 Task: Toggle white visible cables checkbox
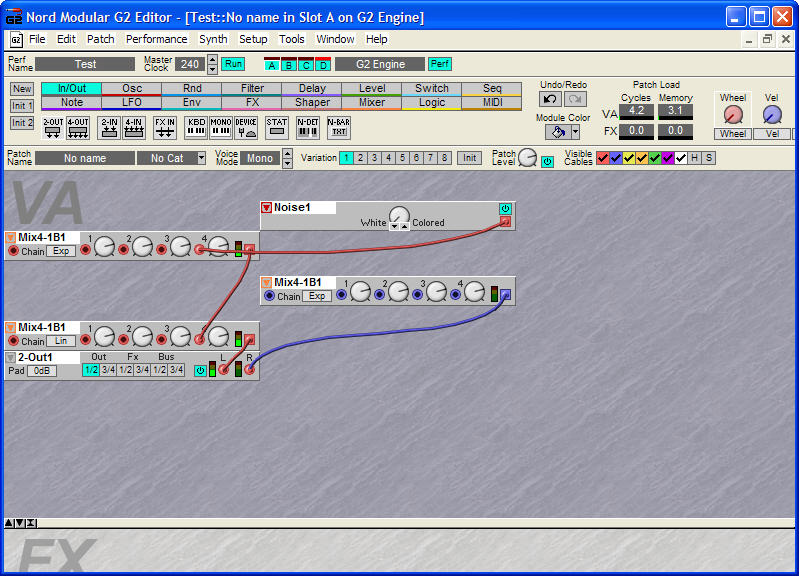[x=681, y=158]
